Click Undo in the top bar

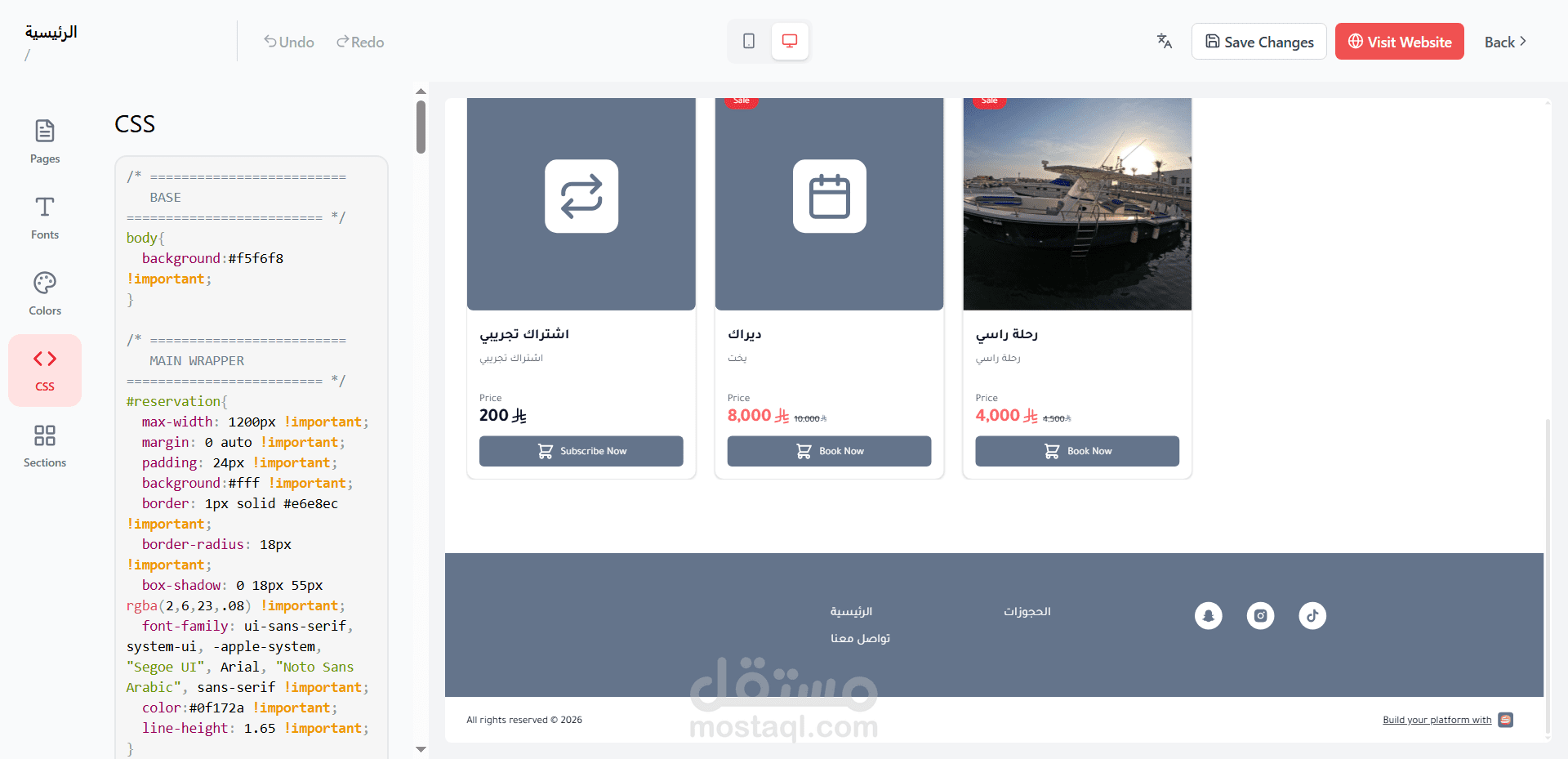289,42
